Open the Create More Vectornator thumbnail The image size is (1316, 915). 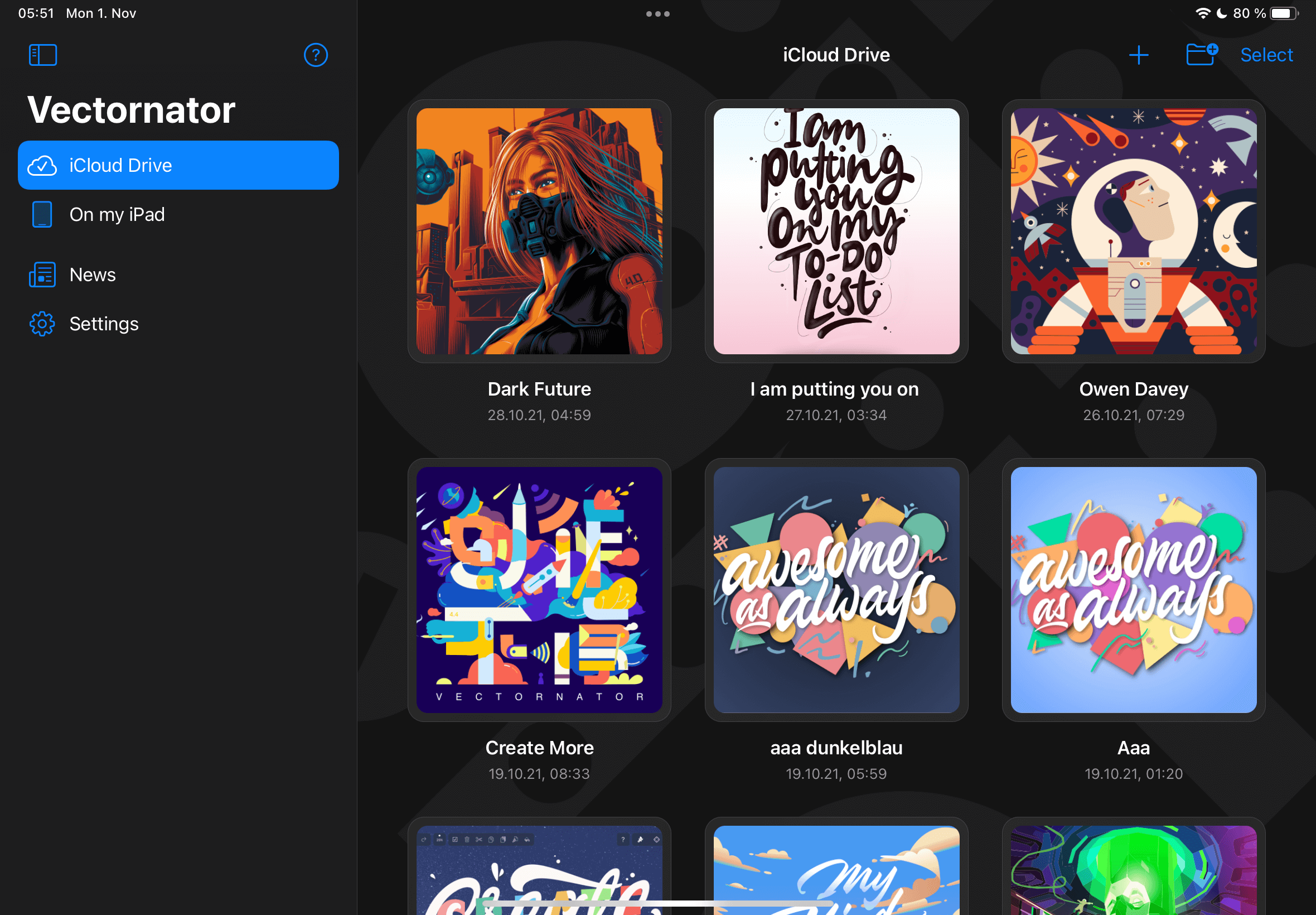click(539, 589)
